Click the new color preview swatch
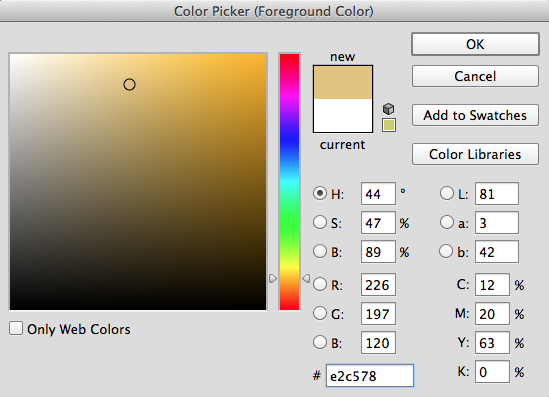 343,83
